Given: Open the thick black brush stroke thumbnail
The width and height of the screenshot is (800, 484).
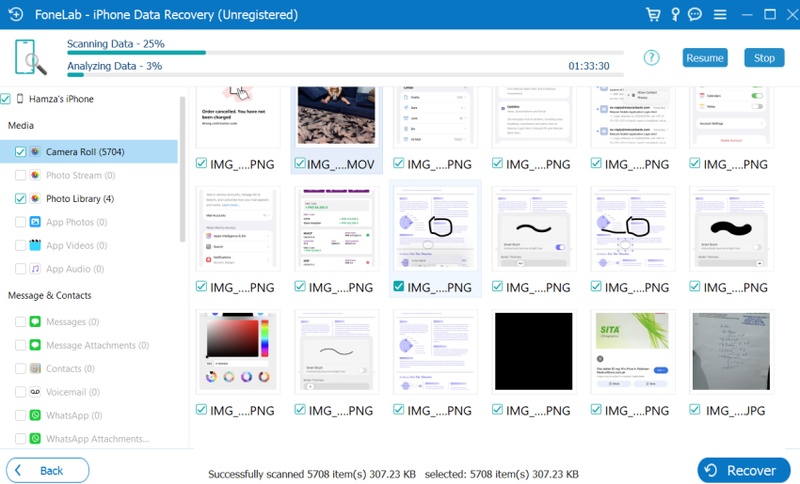Looking at the screenshot, I should [731, 228].
